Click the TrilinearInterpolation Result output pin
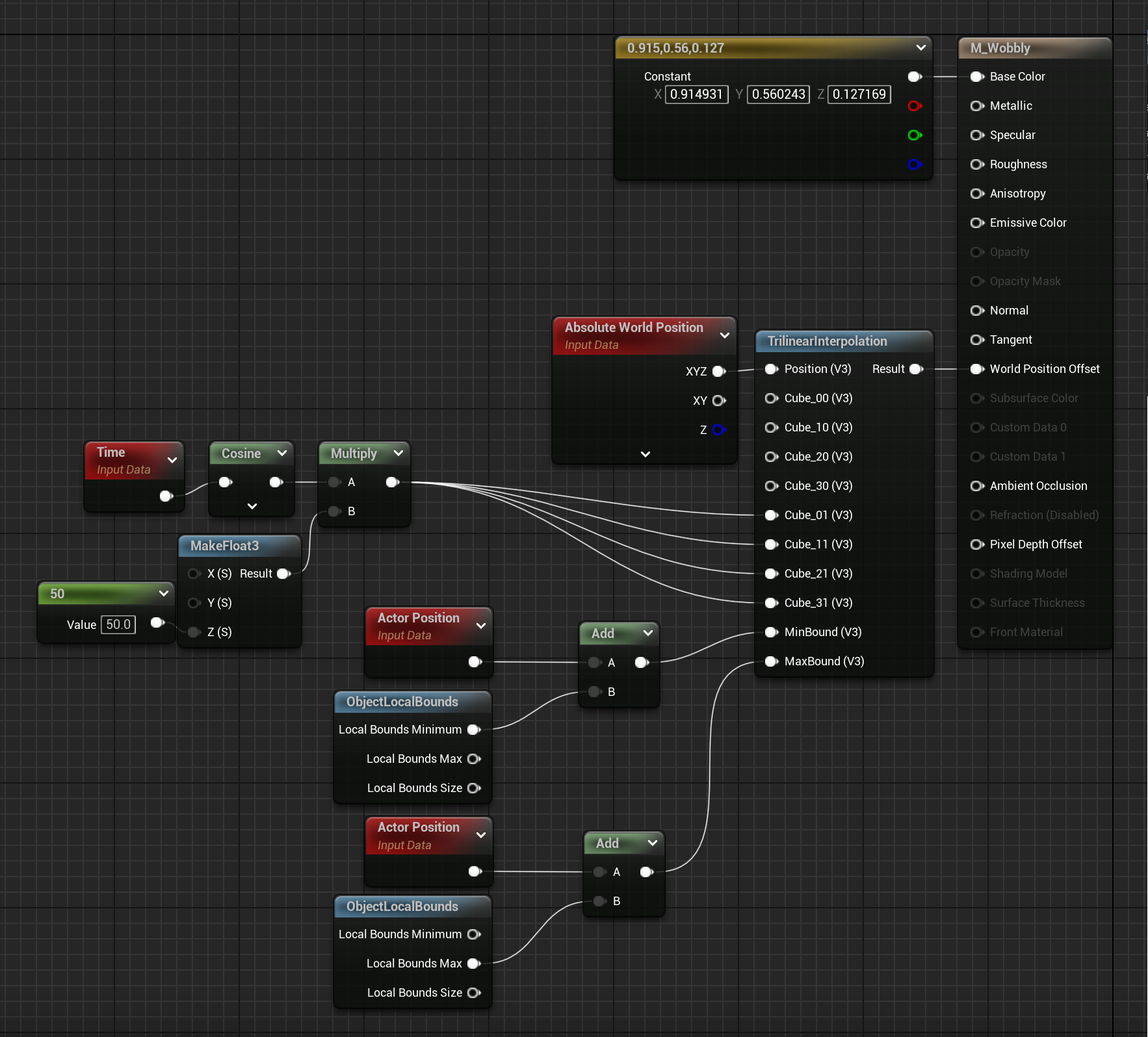Viewport: 1148px width, 1037px height. pyautogui.click(x=917, y=369)
